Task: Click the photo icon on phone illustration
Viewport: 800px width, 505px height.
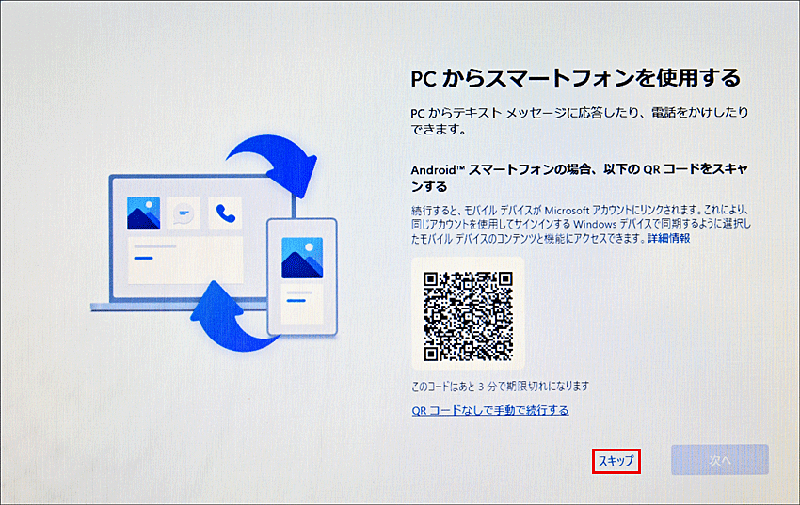Action: coord(302,258)
